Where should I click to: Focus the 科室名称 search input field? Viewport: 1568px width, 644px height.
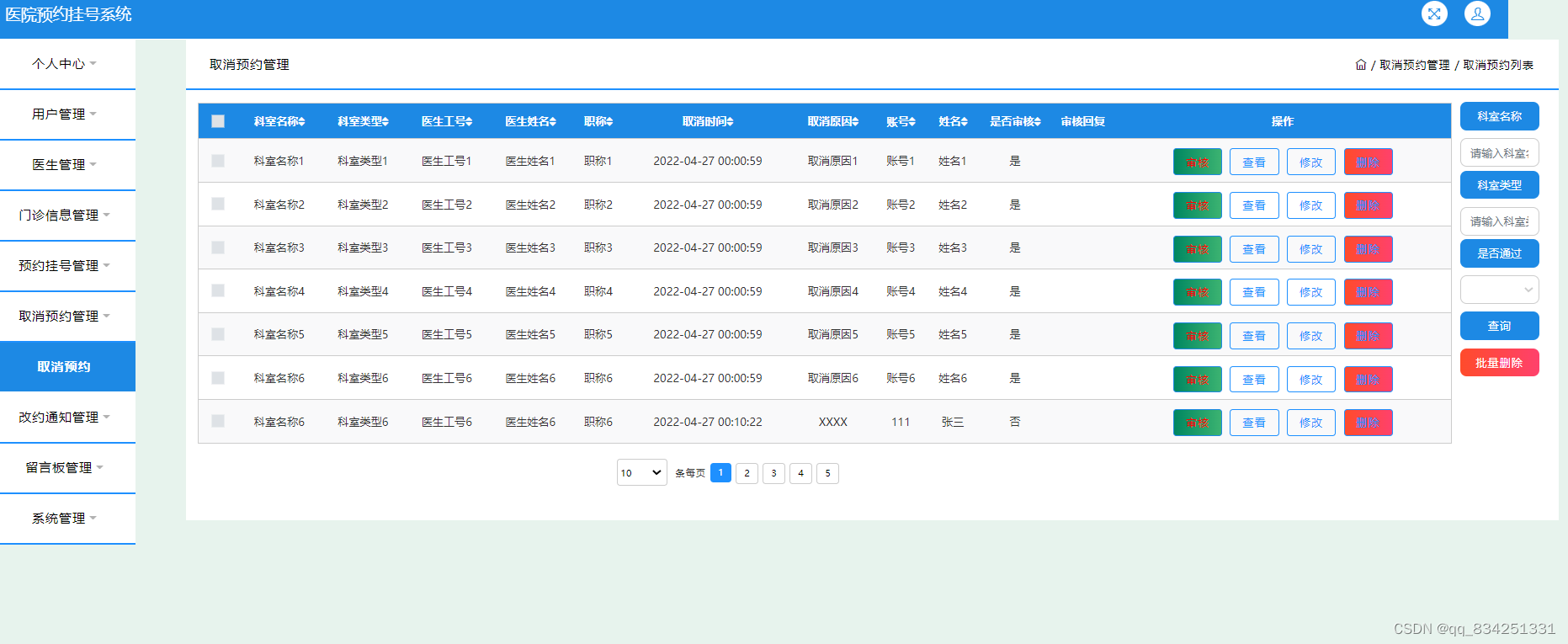pos(1499,152)
